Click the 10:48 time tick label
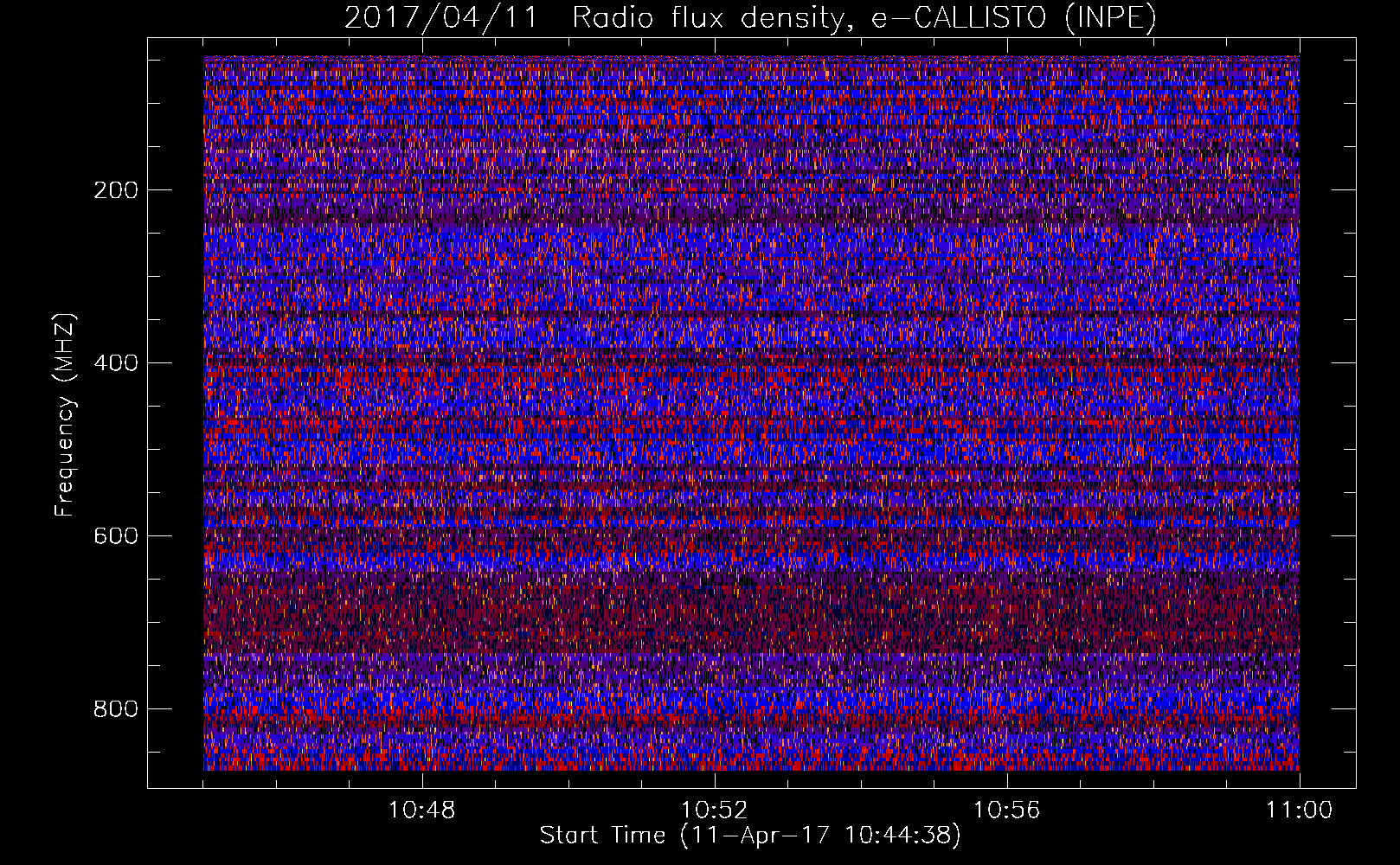The image size is (1400, 865). pyautogui.click(x=422, y=811)
